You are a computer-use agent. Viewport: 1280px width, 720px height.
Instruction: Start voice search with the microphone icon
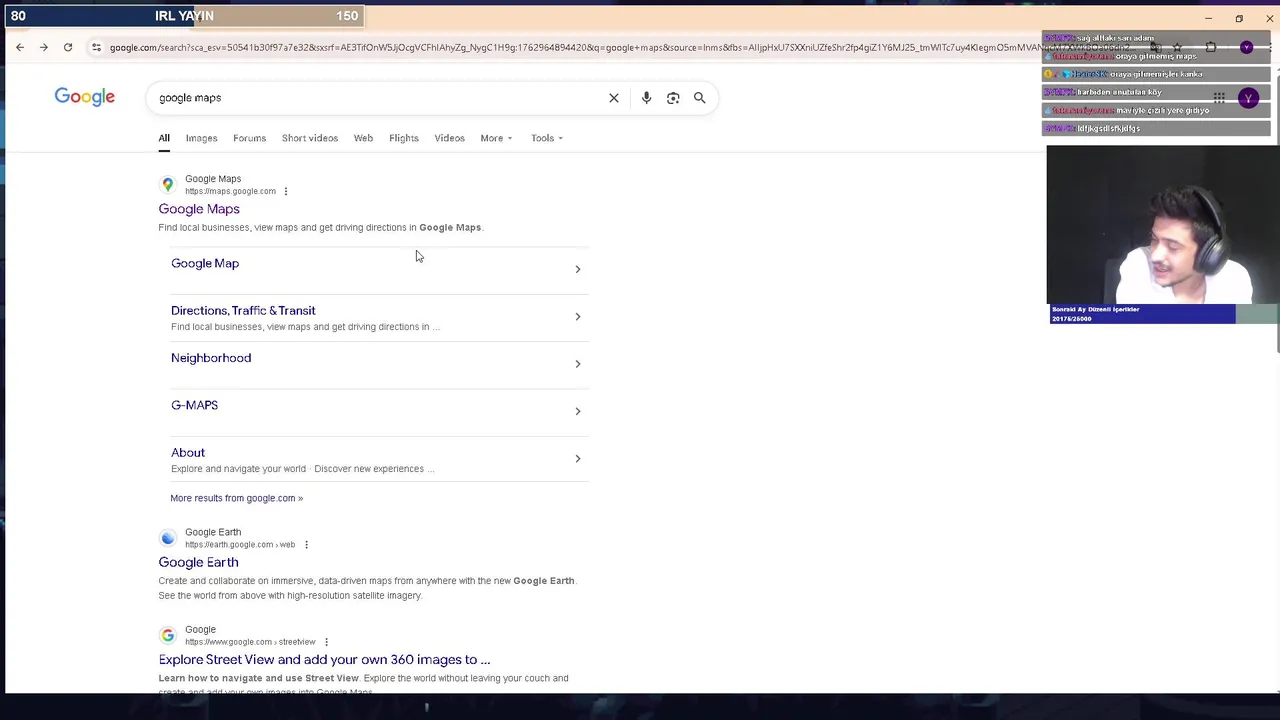coord(646,98)
